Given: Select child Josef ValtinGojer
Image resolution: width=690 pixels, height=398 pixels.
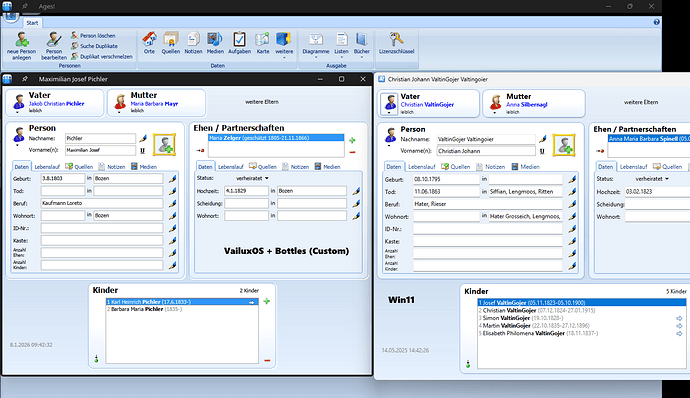Looking at the screenshot, I should pos(582,302).
